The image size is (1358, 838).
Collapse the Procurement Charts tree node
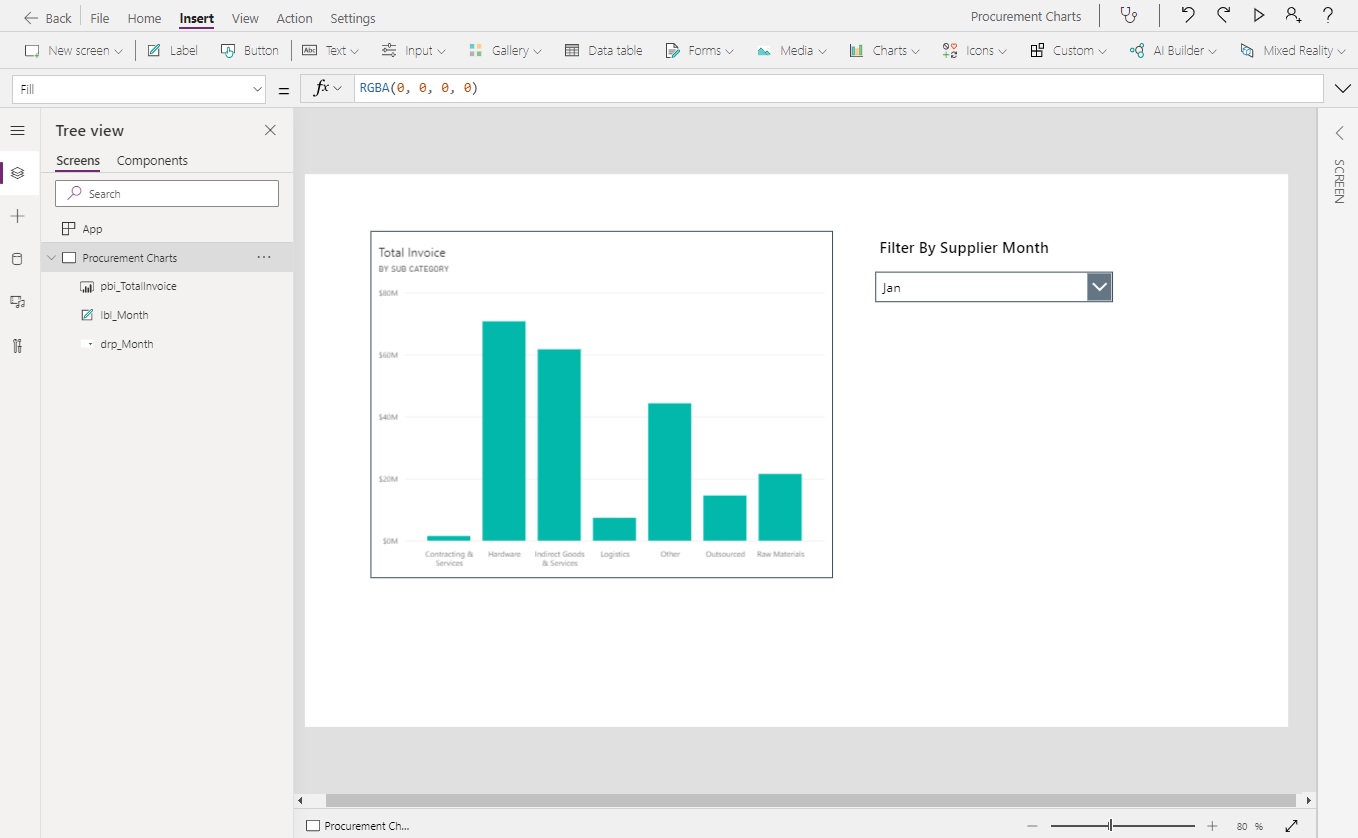[x=51, y=257]
